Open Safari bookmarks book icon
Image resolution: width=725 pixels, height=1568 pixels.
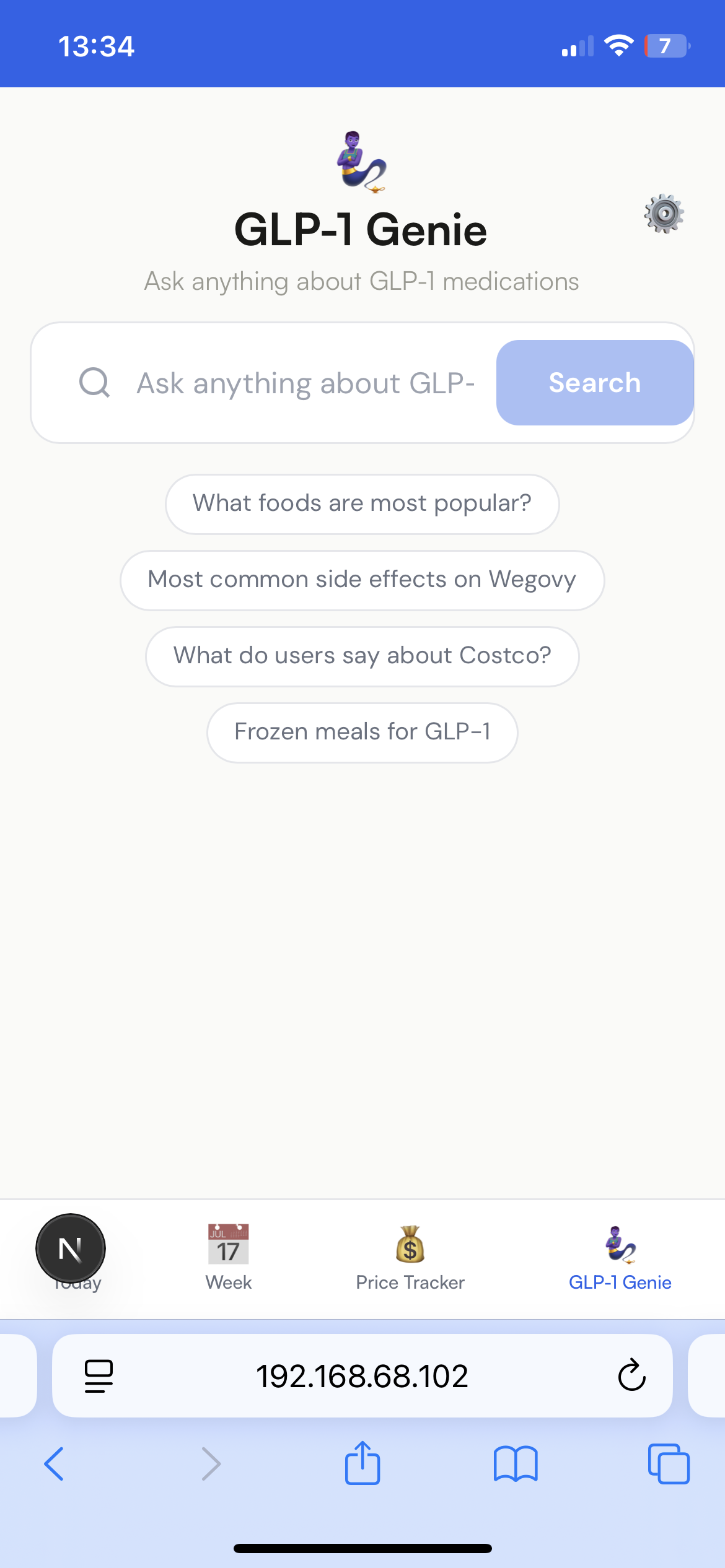(x=516, y=1464)
